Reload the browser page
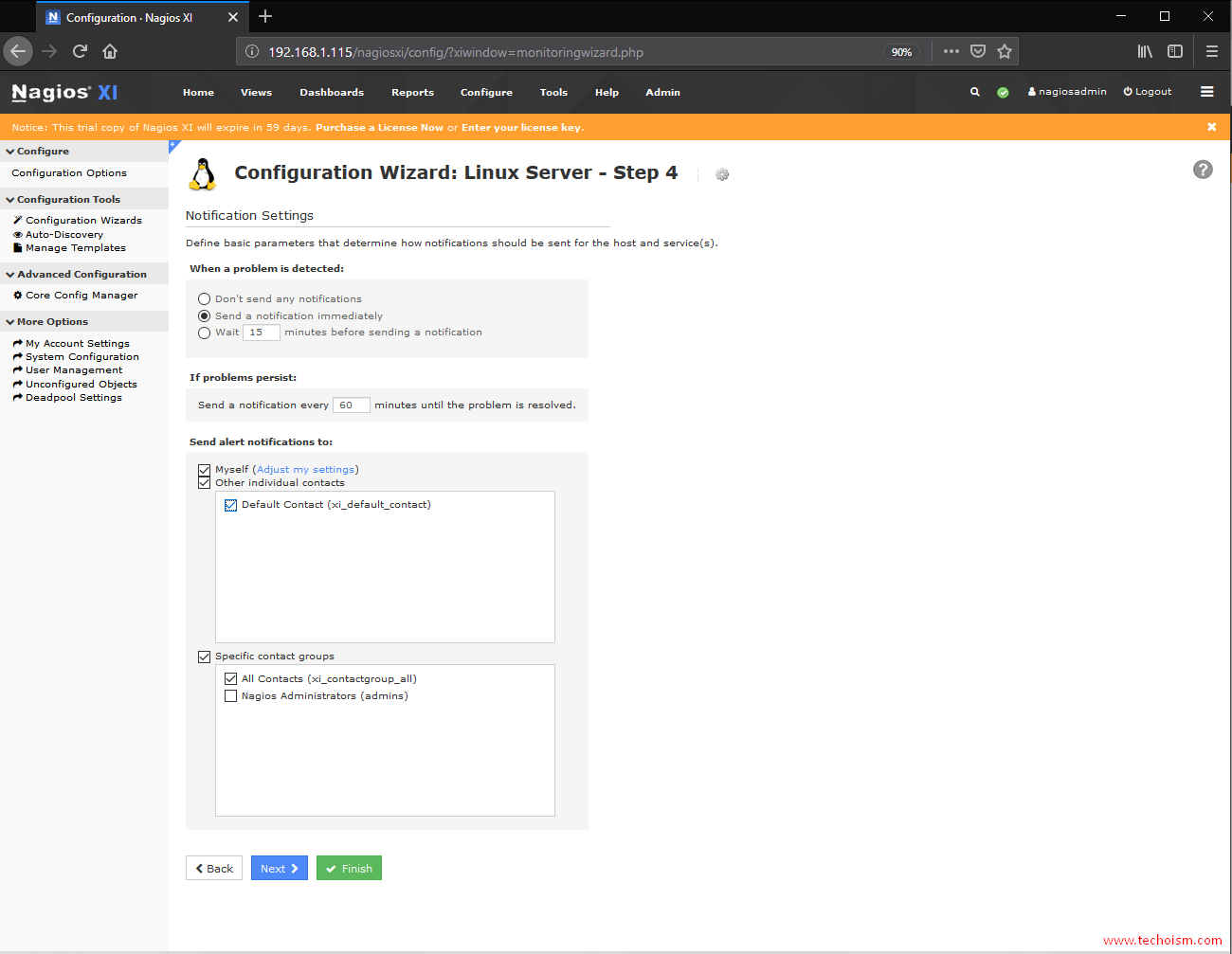 (x=80, y=51)
